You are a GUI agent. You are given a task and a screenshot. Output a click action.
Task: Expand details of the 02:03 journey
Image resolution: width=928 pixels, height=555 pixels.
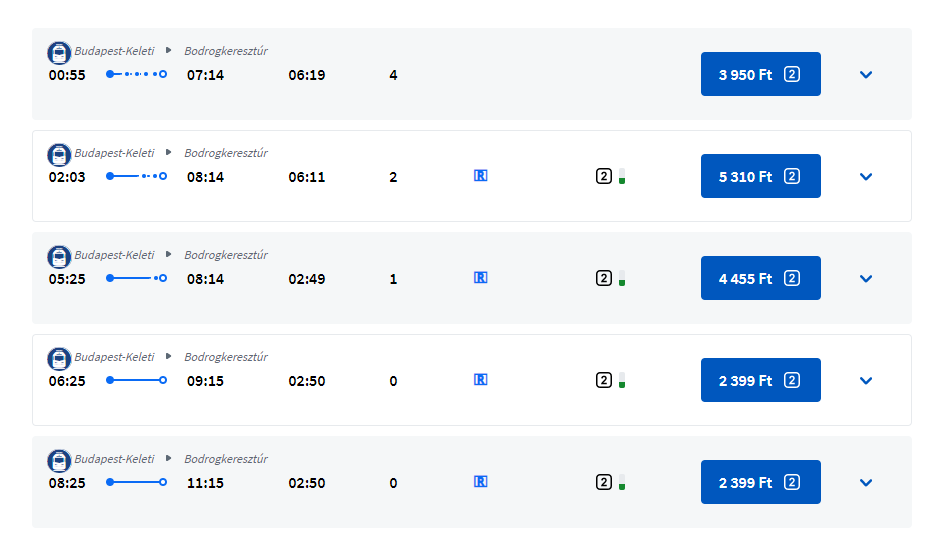pos(866,177)
